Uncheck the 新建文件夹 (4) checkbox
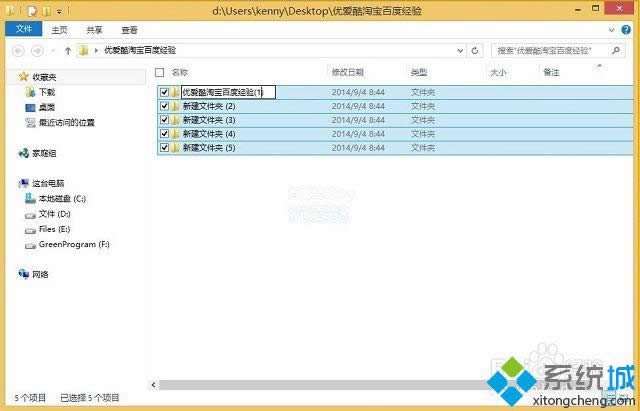 coord(164,134)
